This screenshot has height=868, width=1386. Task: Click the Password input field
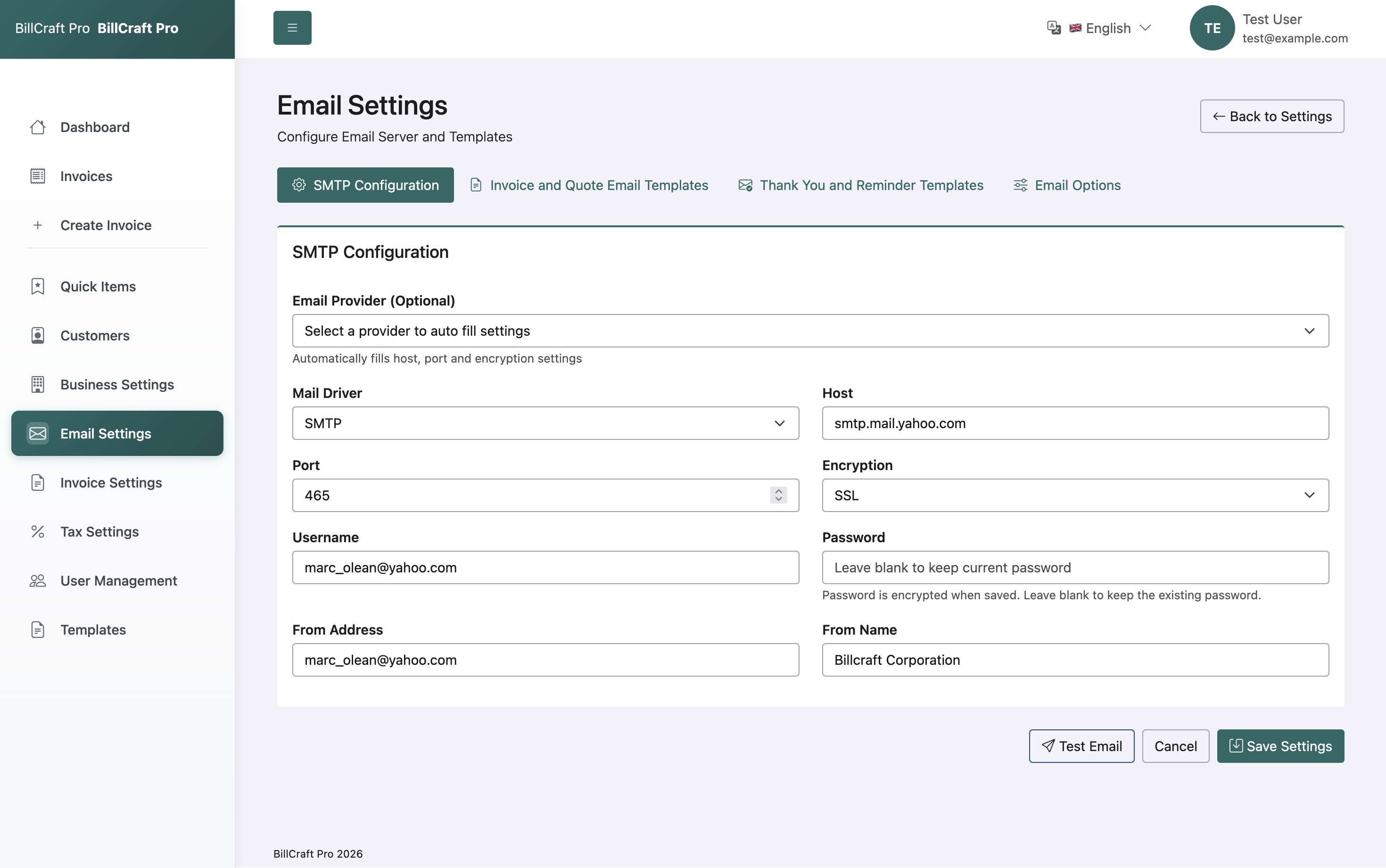point(1075,567)
